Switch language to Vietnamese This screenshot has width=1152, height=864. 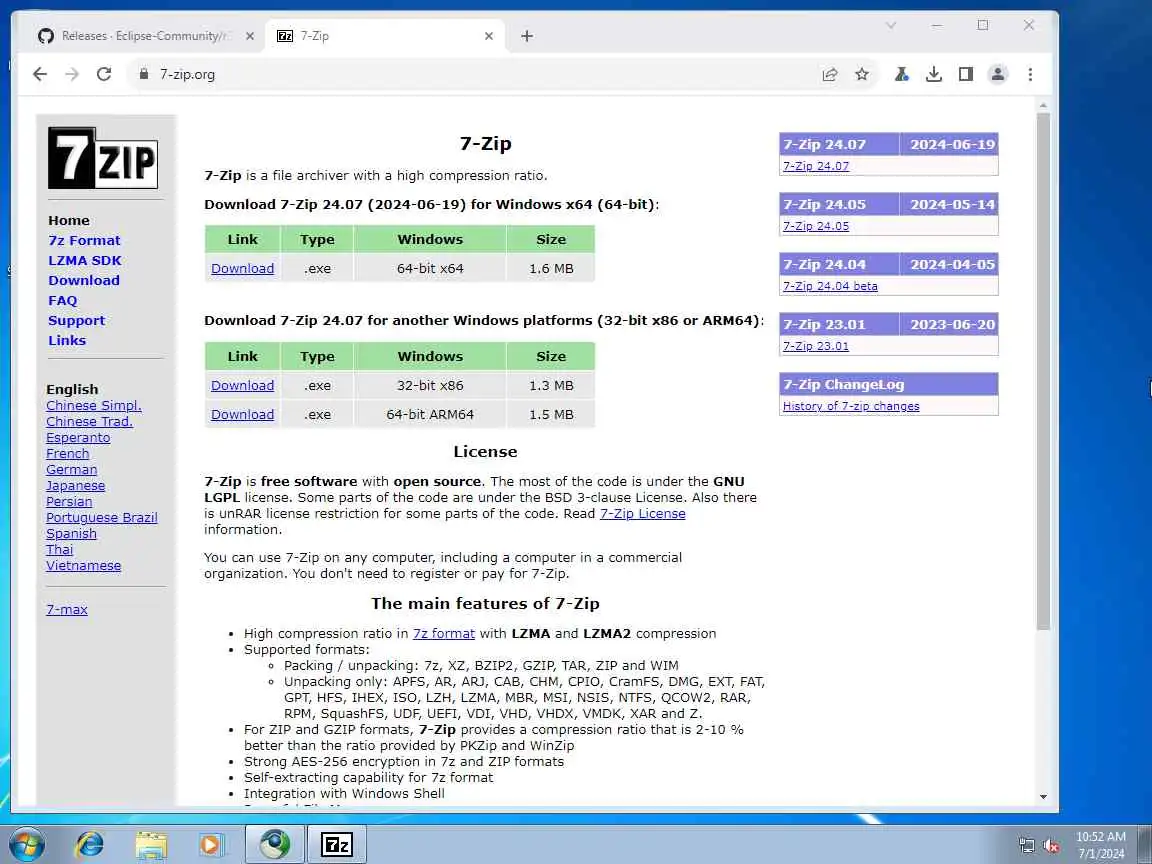[x=84, y=566]
